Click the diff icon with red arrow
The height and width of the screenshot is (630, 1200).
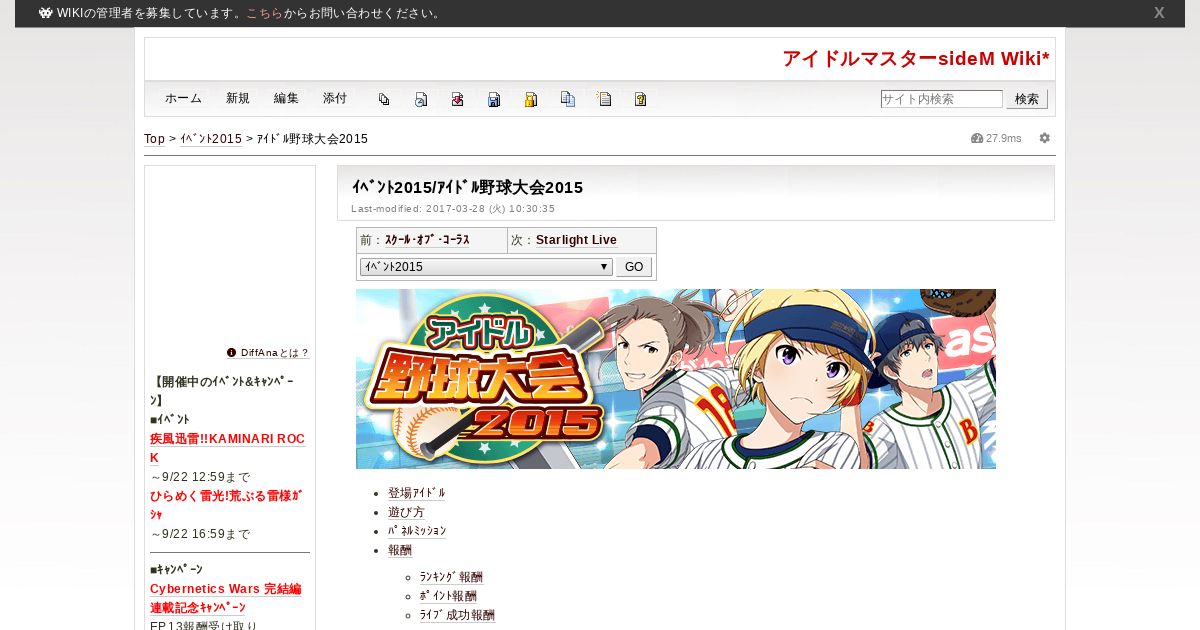457,99
